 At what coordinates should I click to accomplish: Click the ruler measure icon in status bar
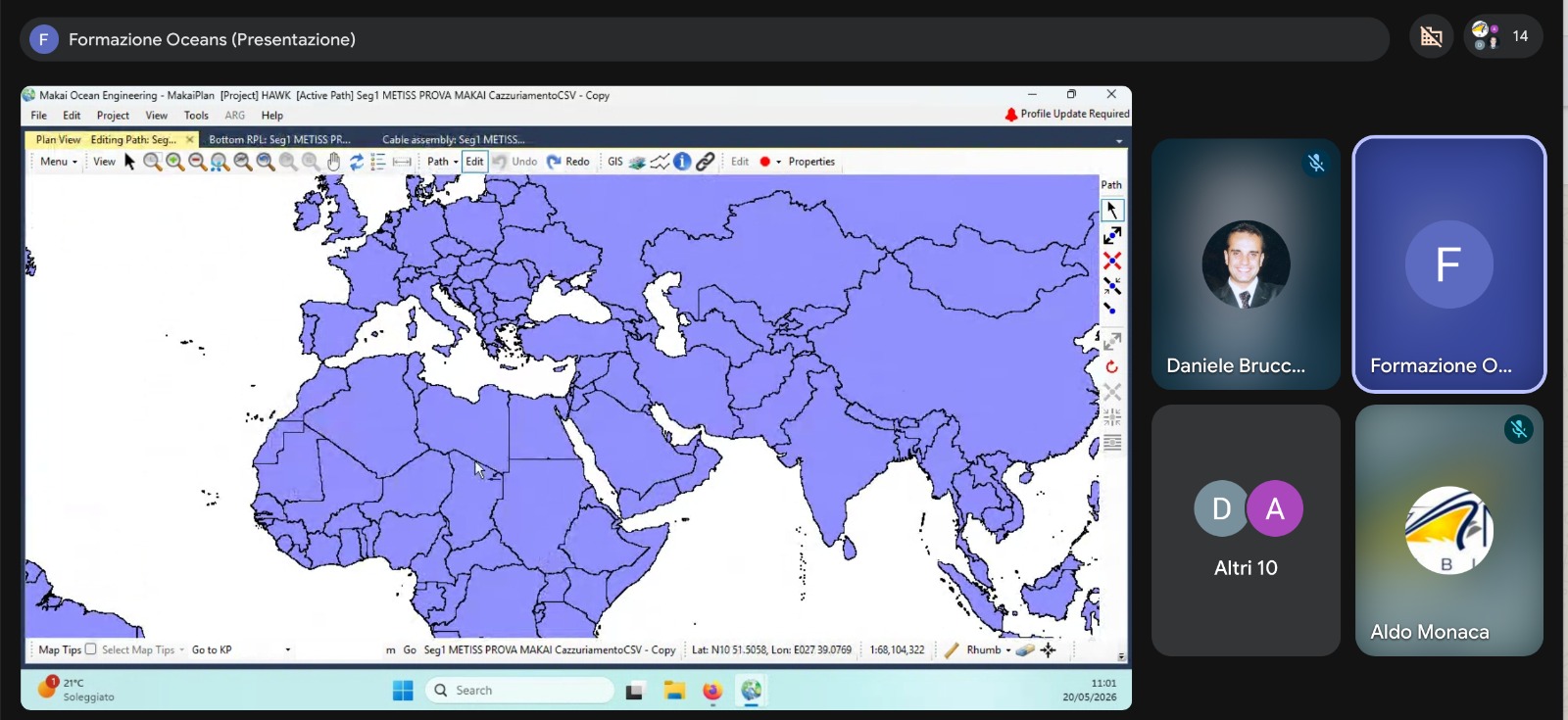coord(952,649)
